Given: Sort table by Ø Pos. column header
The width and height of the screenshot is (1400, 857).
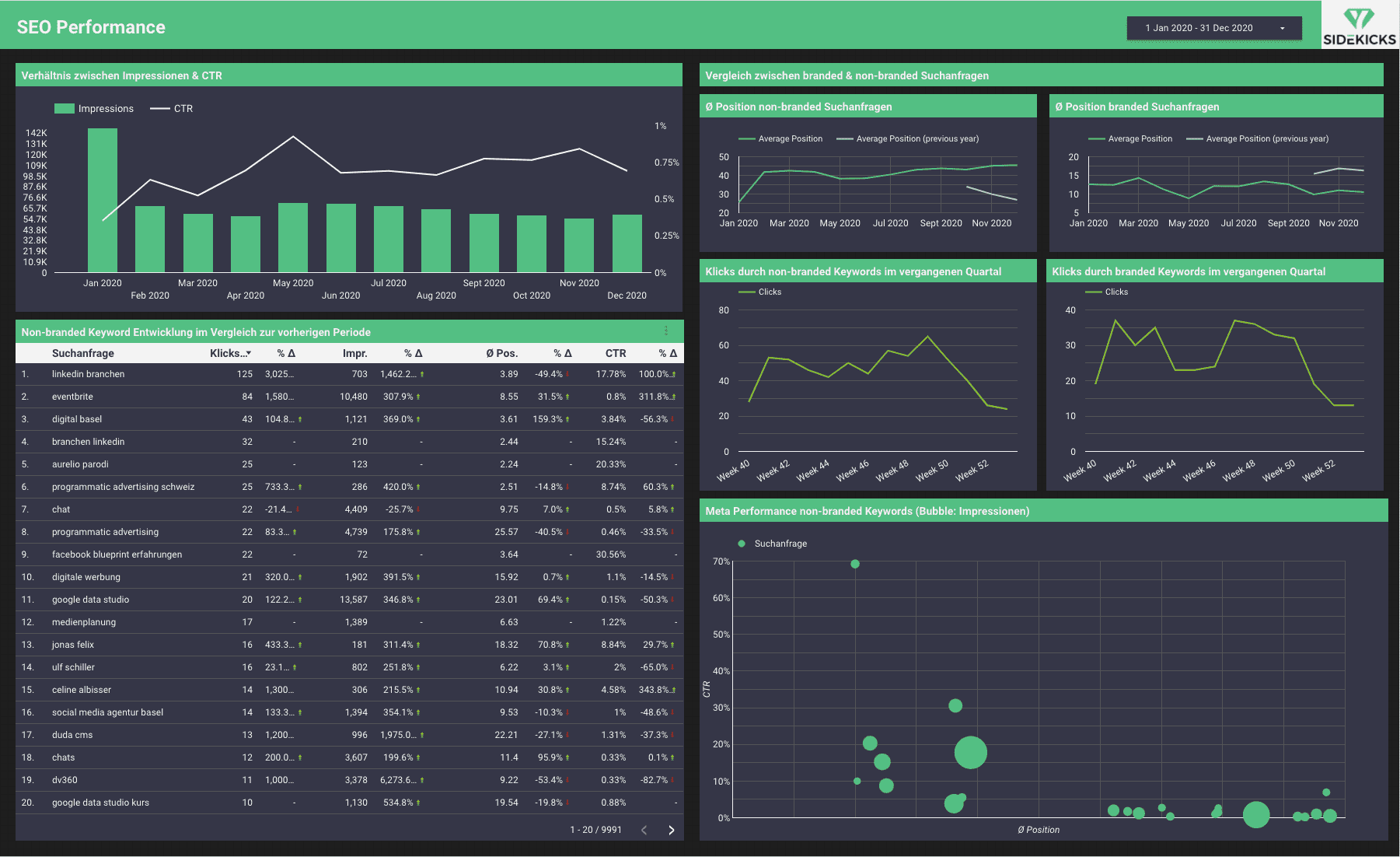Looking at the screenshot, I should click(502, 353).
